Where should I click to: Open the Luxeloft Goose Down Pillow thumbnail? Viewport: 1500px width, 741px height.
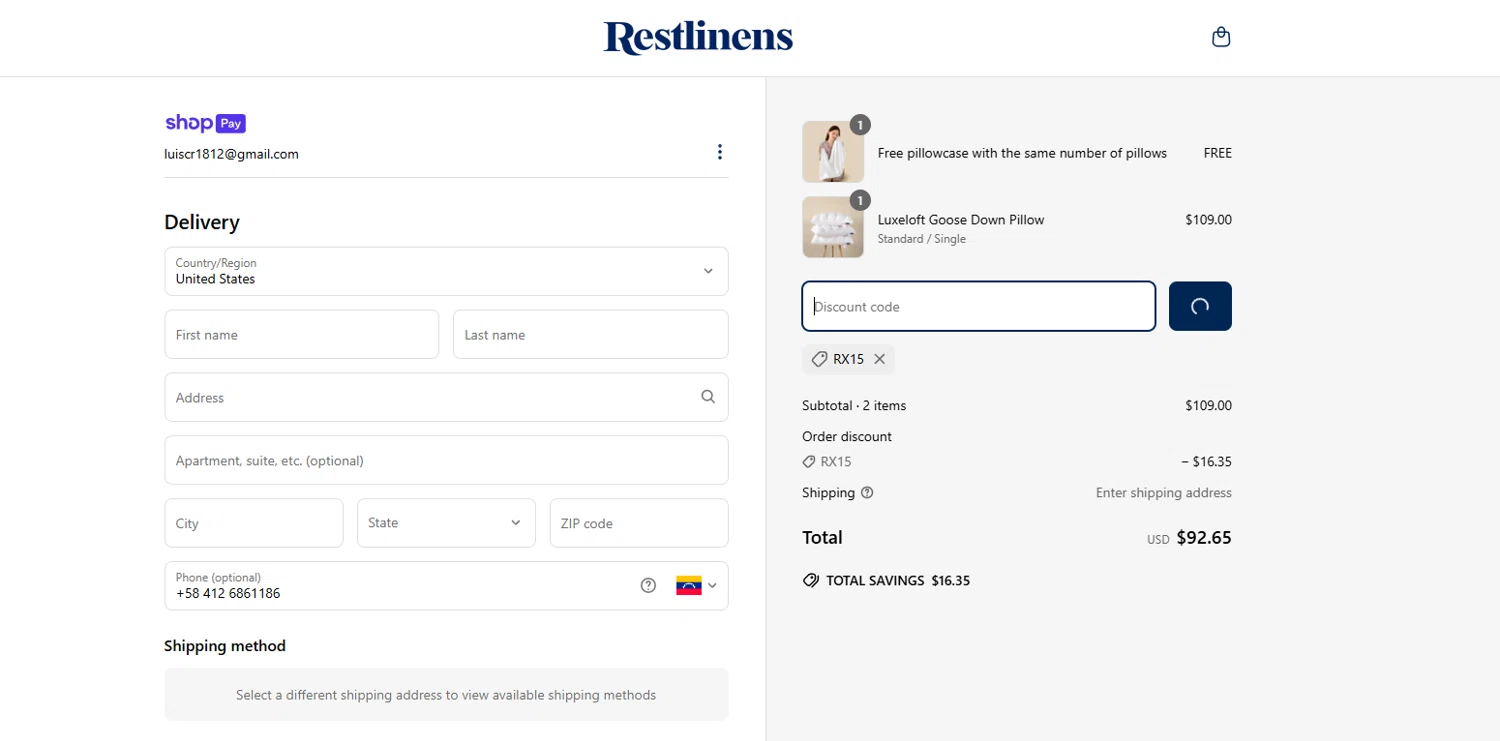click(x=833, y=227)
